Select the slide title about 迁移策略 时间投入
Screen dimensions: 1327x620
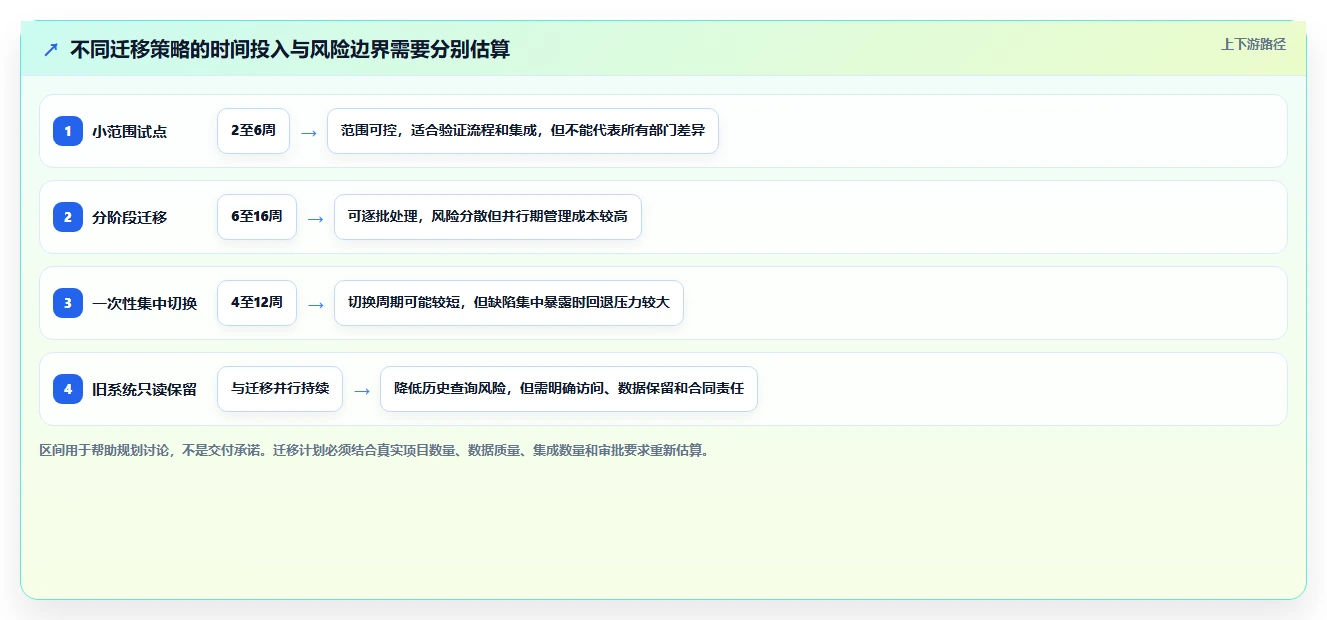(290, 49)
